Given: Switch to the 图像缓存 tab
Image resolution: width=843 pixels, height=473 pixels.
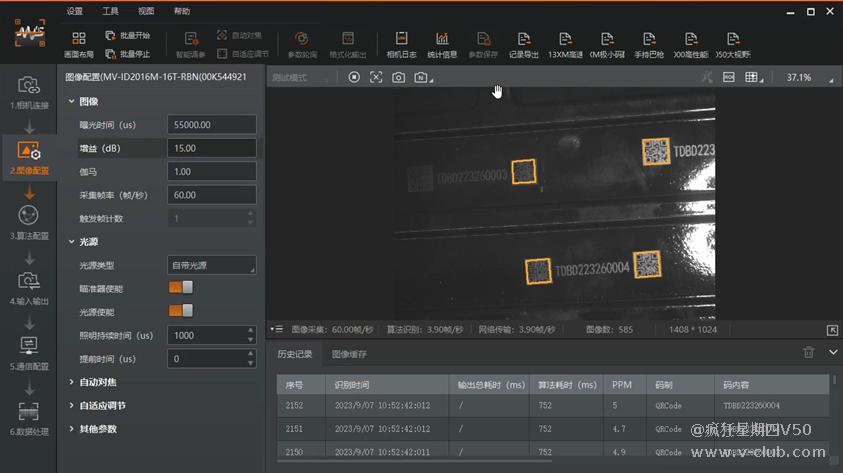Looking at the screenshot, I should tap(349, 354).
